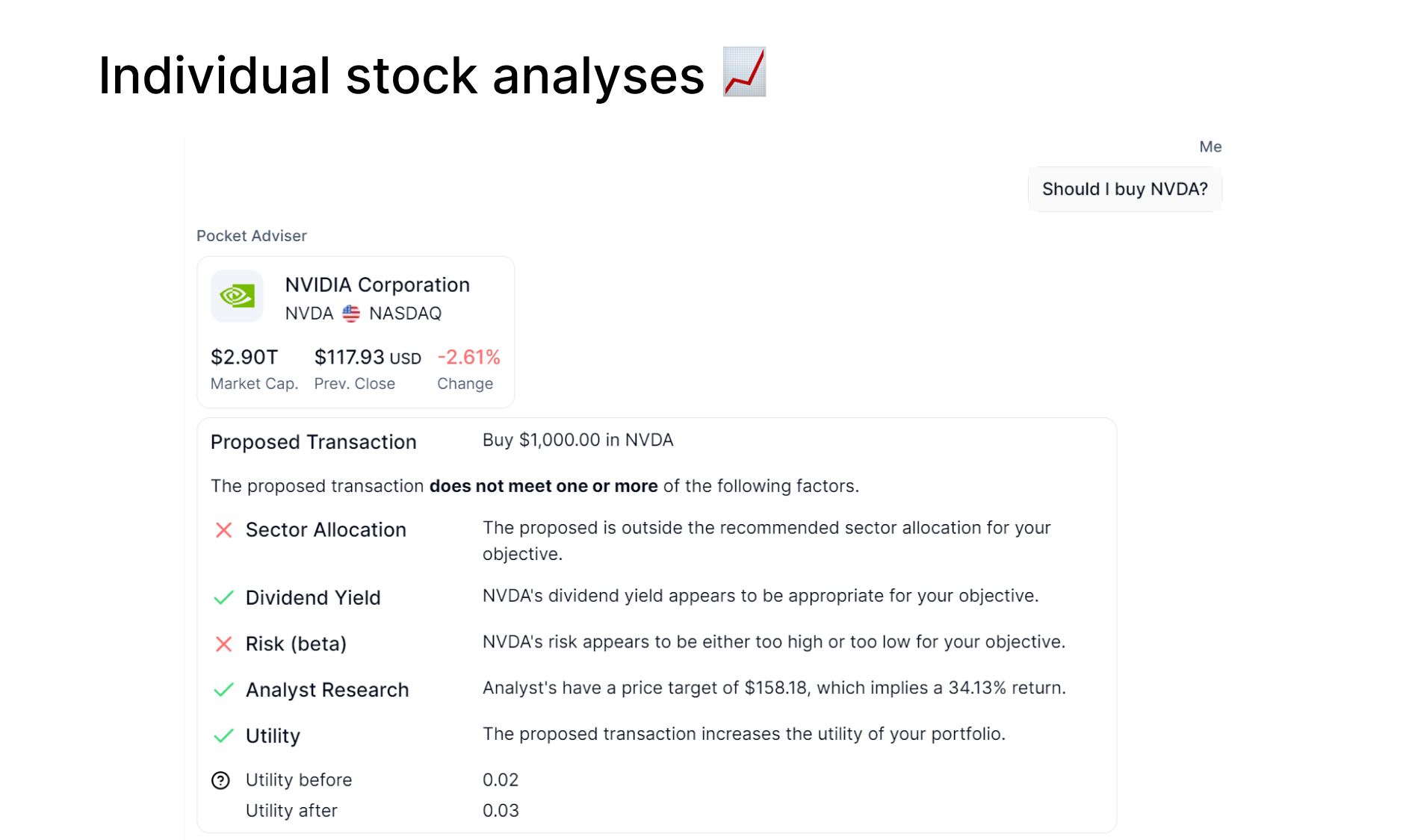Screen dimensions: 1412x840
Task: Click the Utility after value 0.03
Action: tap(501, 811)
